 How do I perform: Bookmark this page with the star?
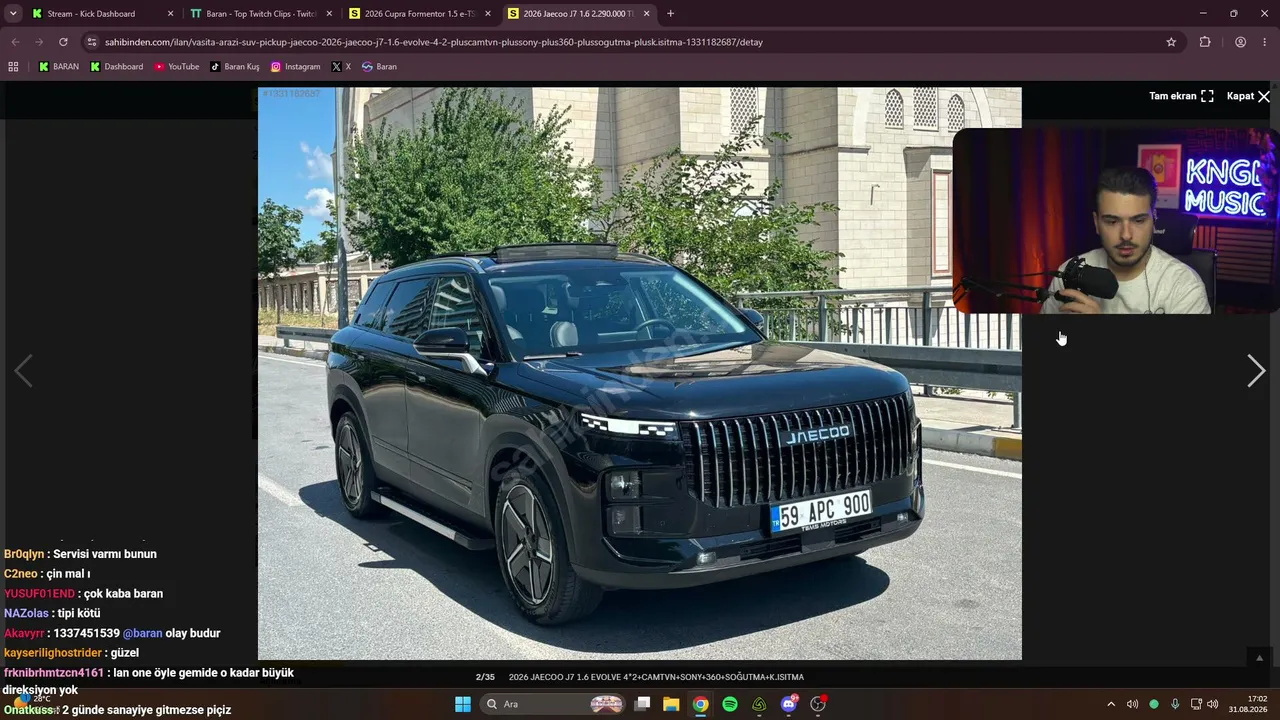click(x=1171, y=42)
